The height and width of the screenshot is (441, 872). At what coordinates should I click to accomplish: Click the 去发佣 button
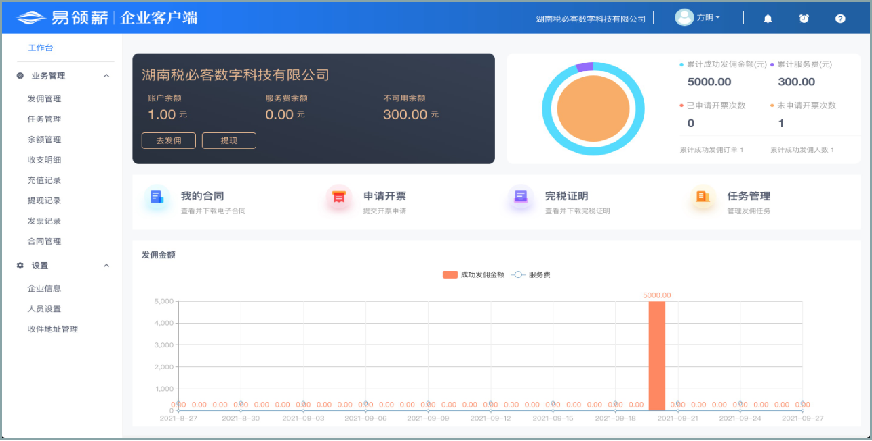point(169,141)
